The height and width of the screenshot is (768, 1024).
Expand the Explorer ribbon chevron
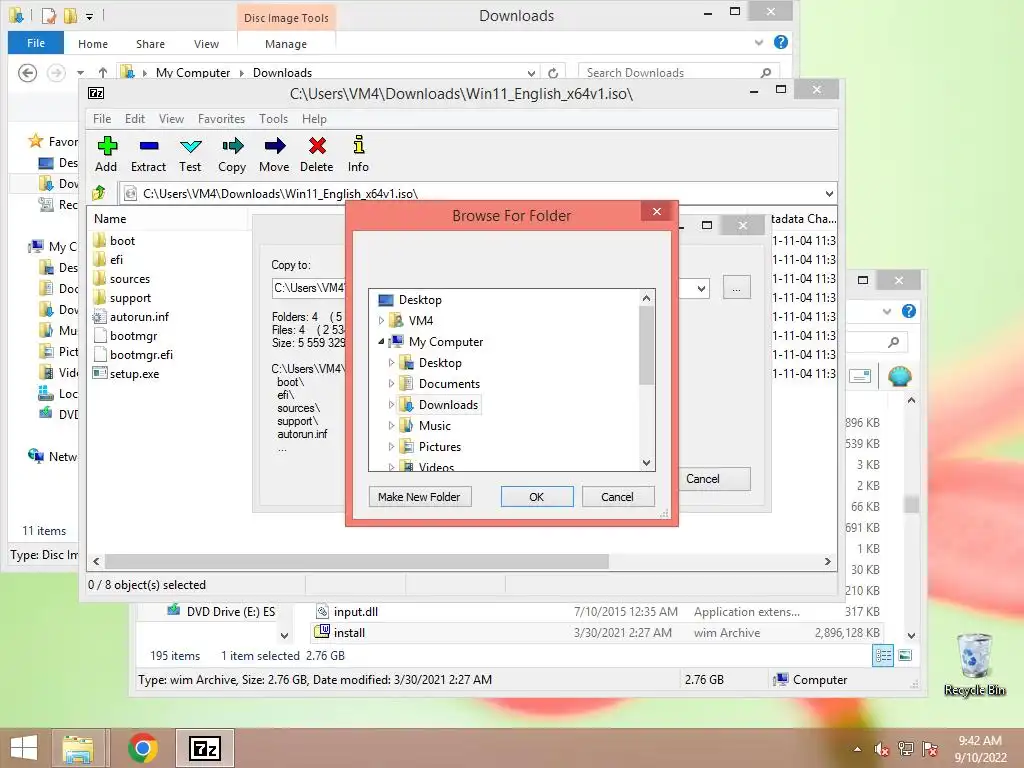tap(759, 42)
